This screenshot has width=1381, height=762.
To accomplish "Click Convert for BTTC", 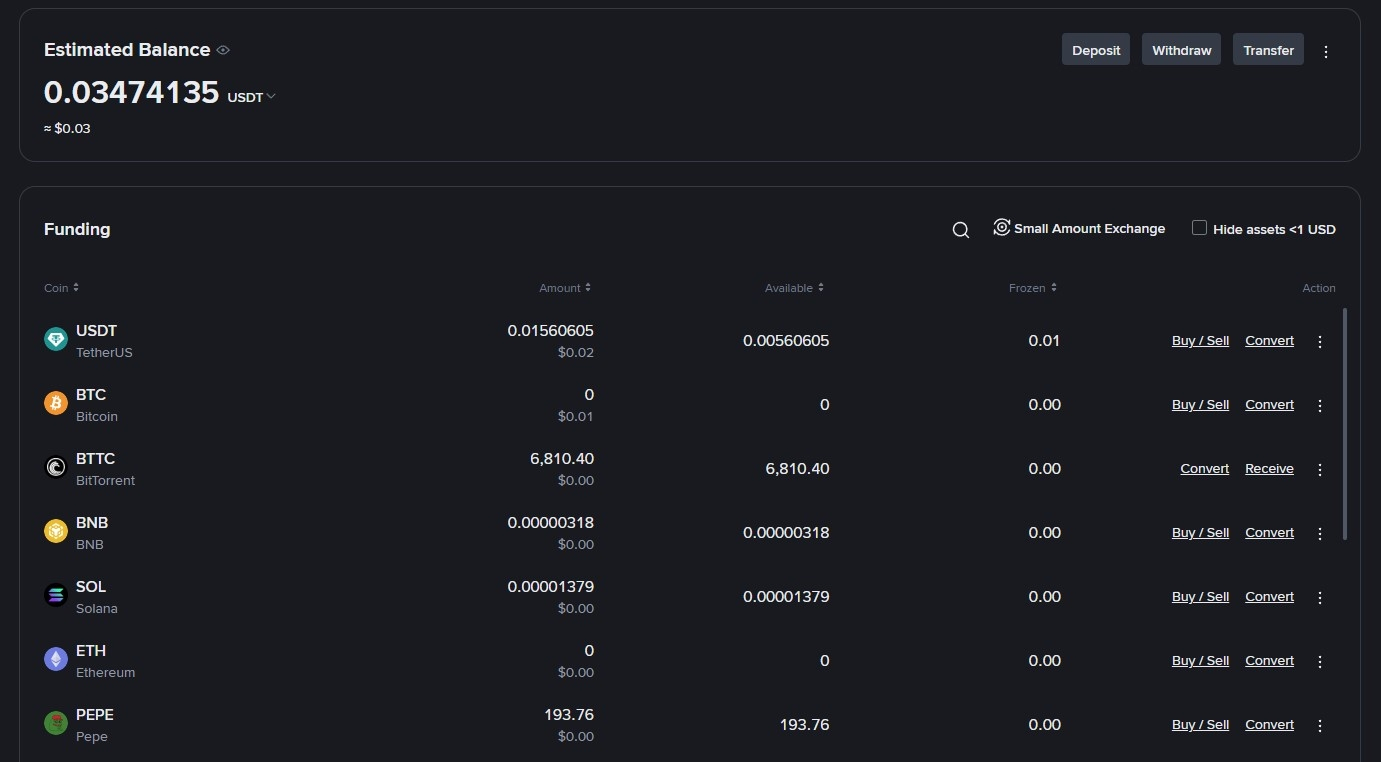I will 1204,469.
